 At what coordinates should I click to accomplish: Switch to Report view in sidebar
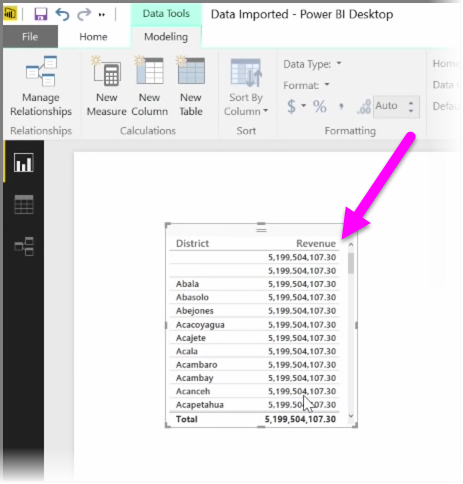tap(24, 163)
